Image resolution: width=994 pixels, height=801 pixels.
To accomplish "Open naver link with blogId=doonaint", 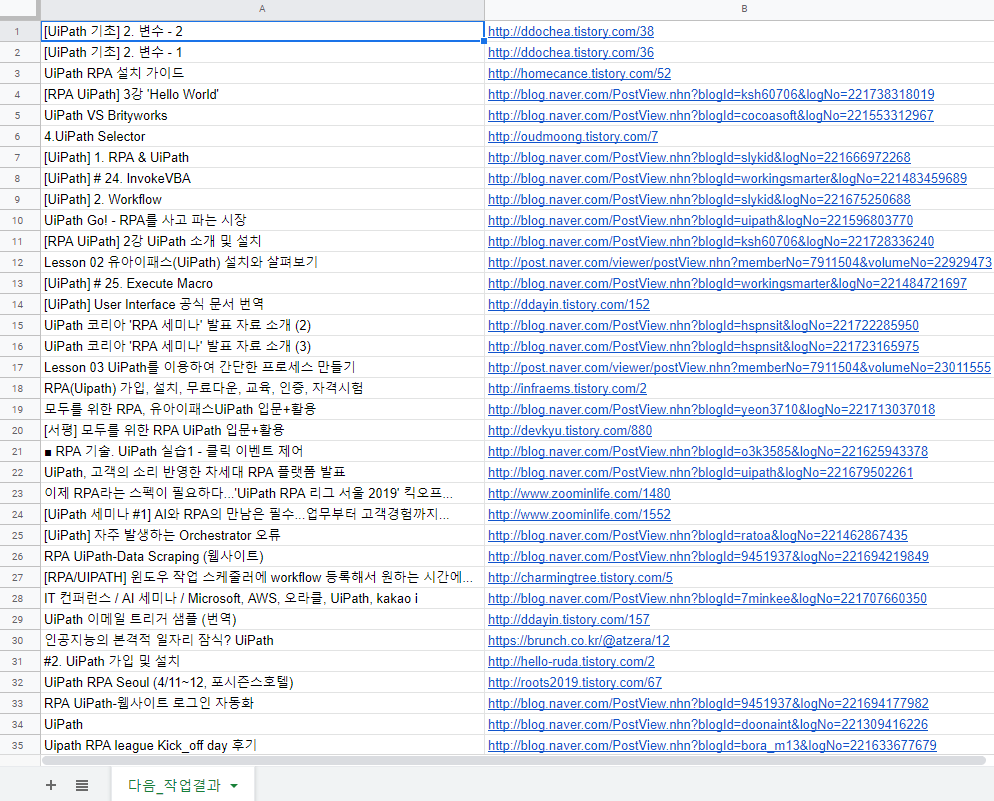I will pyautogui.click(x=707, y=724).
